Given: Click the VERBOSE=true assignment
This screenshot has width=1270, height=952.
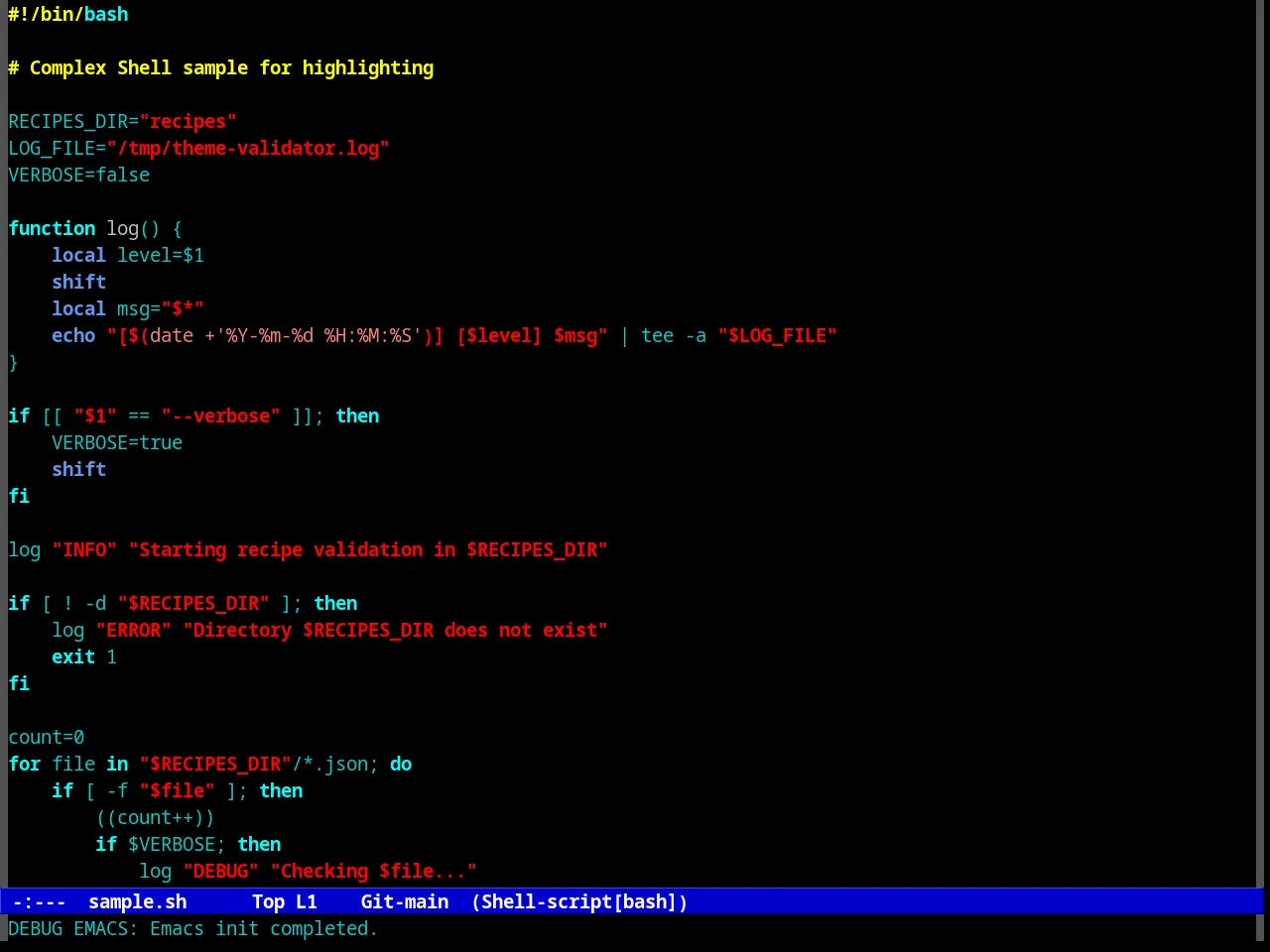Looking at the screenshot, I should (117, 442).
